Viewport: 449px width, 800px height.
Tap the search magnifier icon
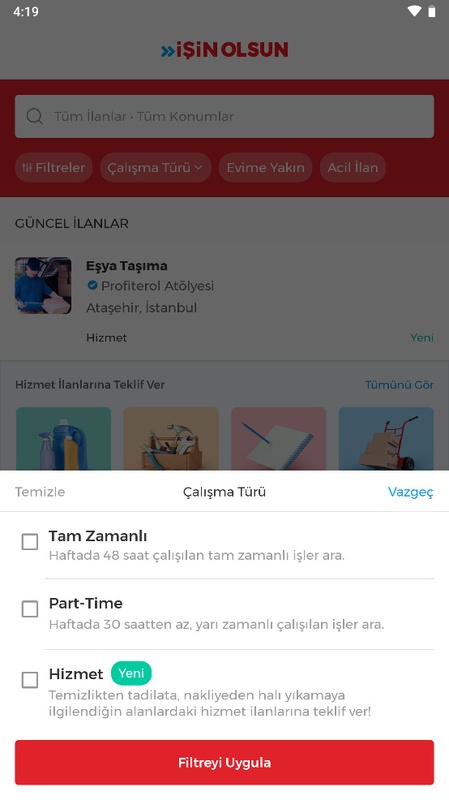34,116
